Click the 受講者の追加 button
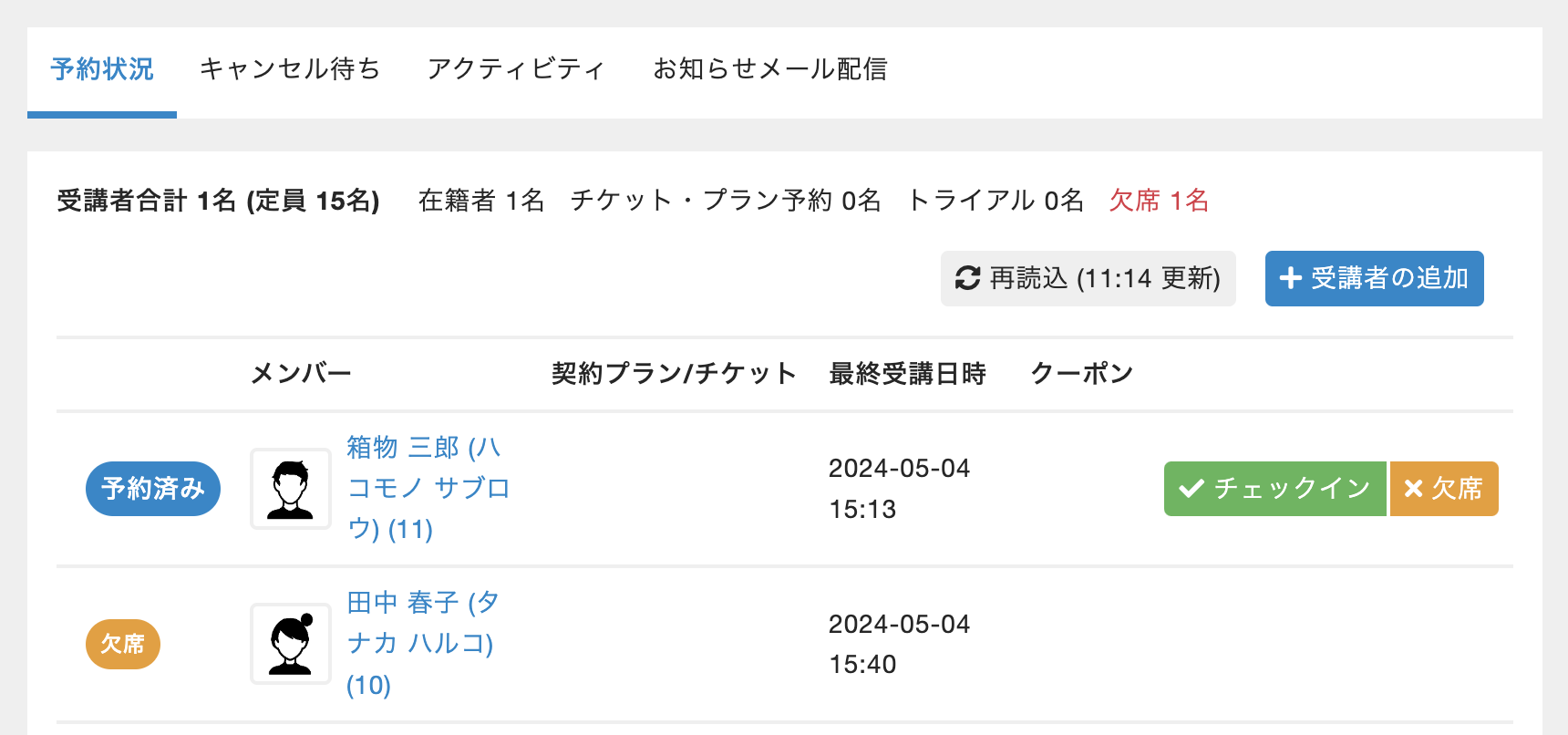1568x735 pixels. [1374, 278]
